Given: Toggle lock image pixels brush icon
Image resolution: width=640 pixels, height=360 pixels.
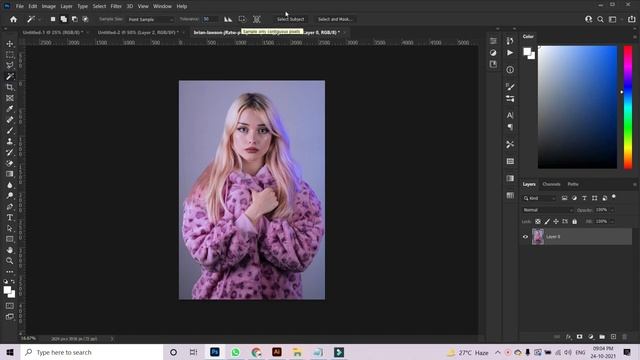Looking at the screenshot, I should coord(547,222).
